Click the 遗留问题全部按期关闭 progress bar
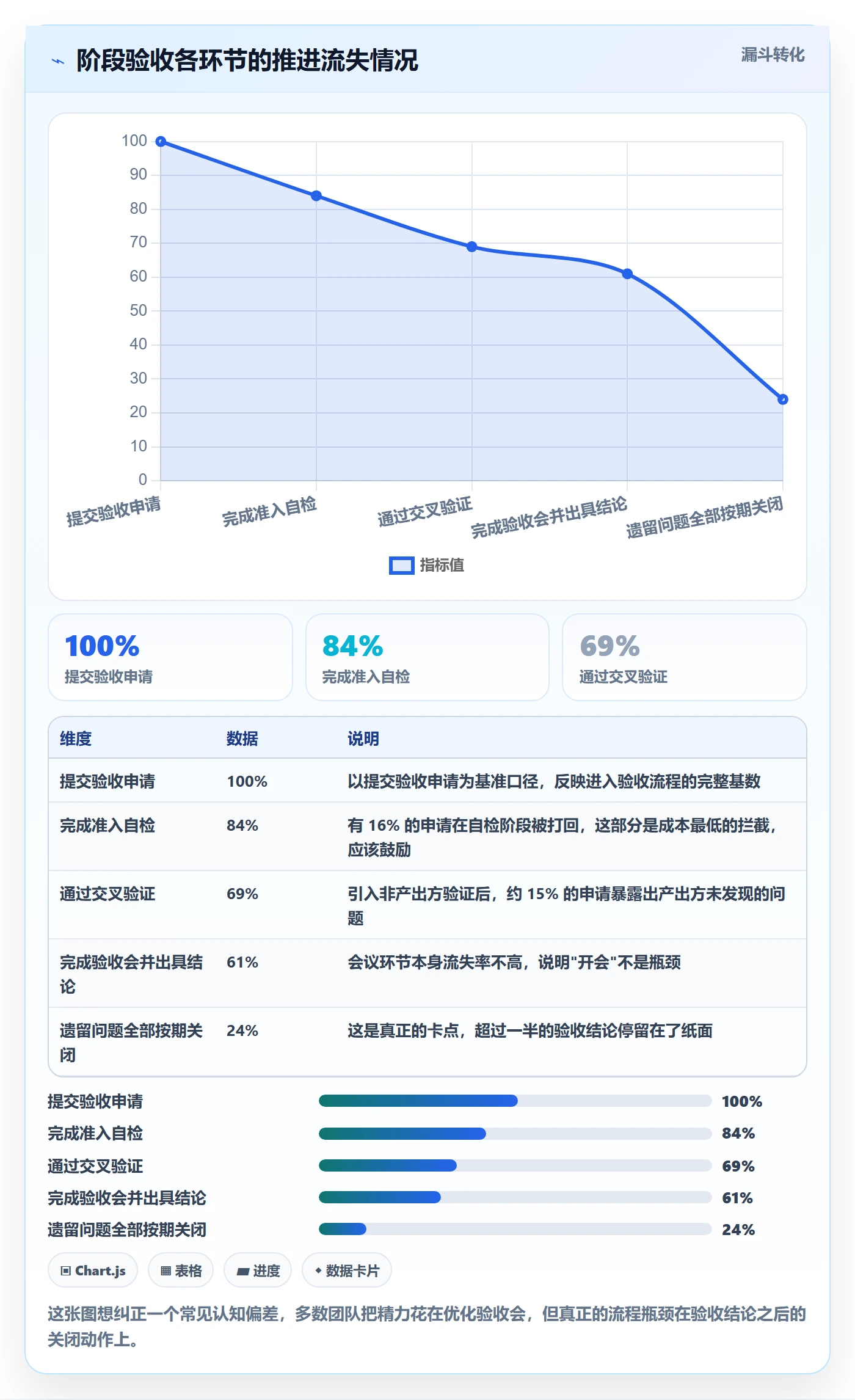855x1400 pixels. 515,1229
